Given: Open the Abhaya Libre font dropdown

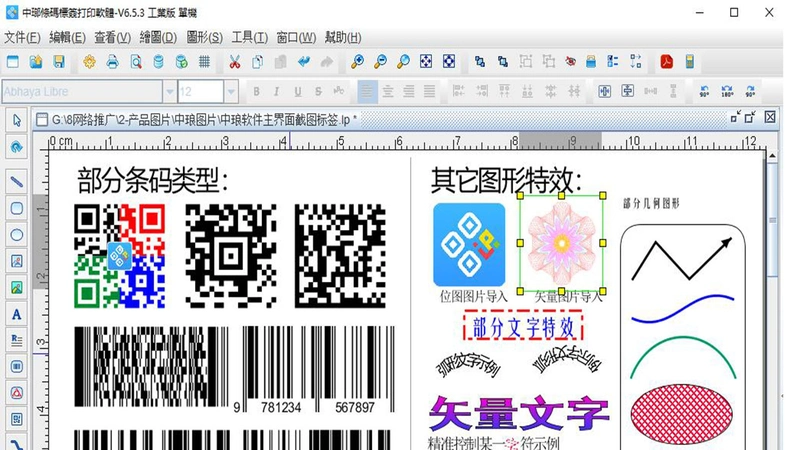Looking at the screenshot, I should tap(89, 92).
